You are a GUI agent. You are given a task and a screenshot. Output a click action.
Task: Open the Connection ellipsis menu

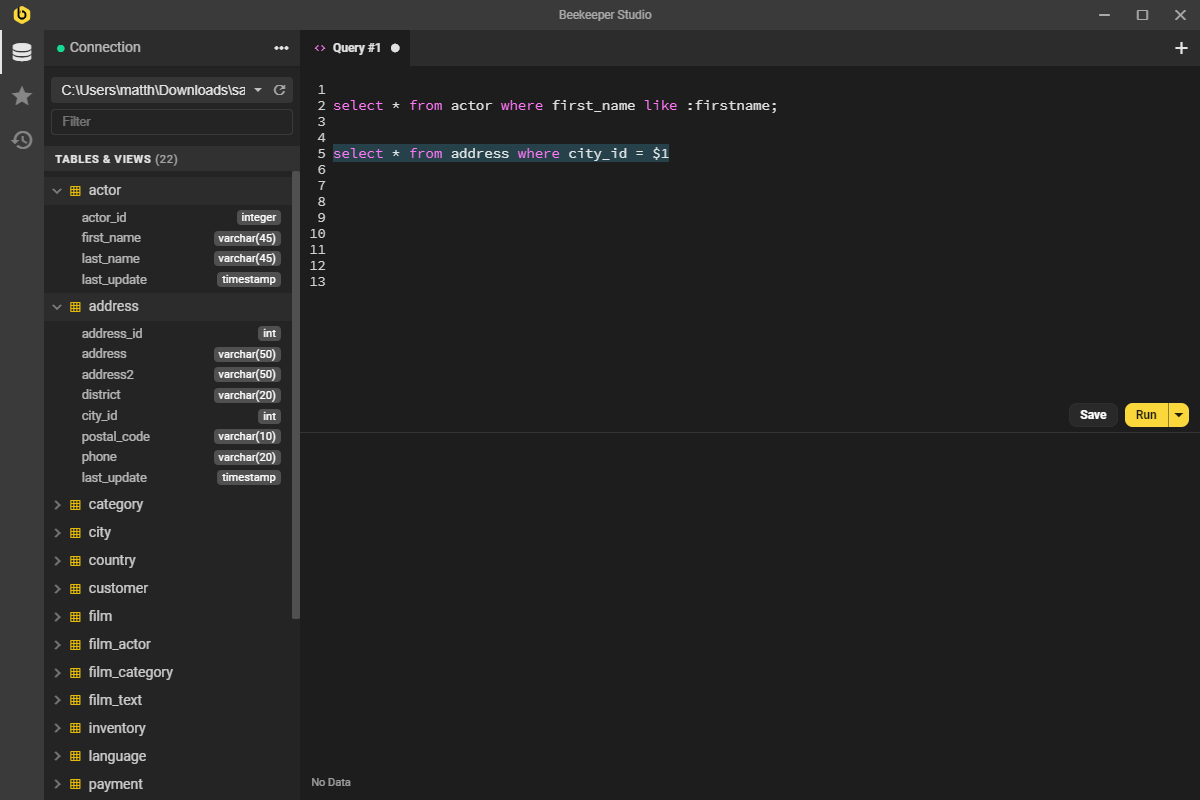[x=281, y=47]
